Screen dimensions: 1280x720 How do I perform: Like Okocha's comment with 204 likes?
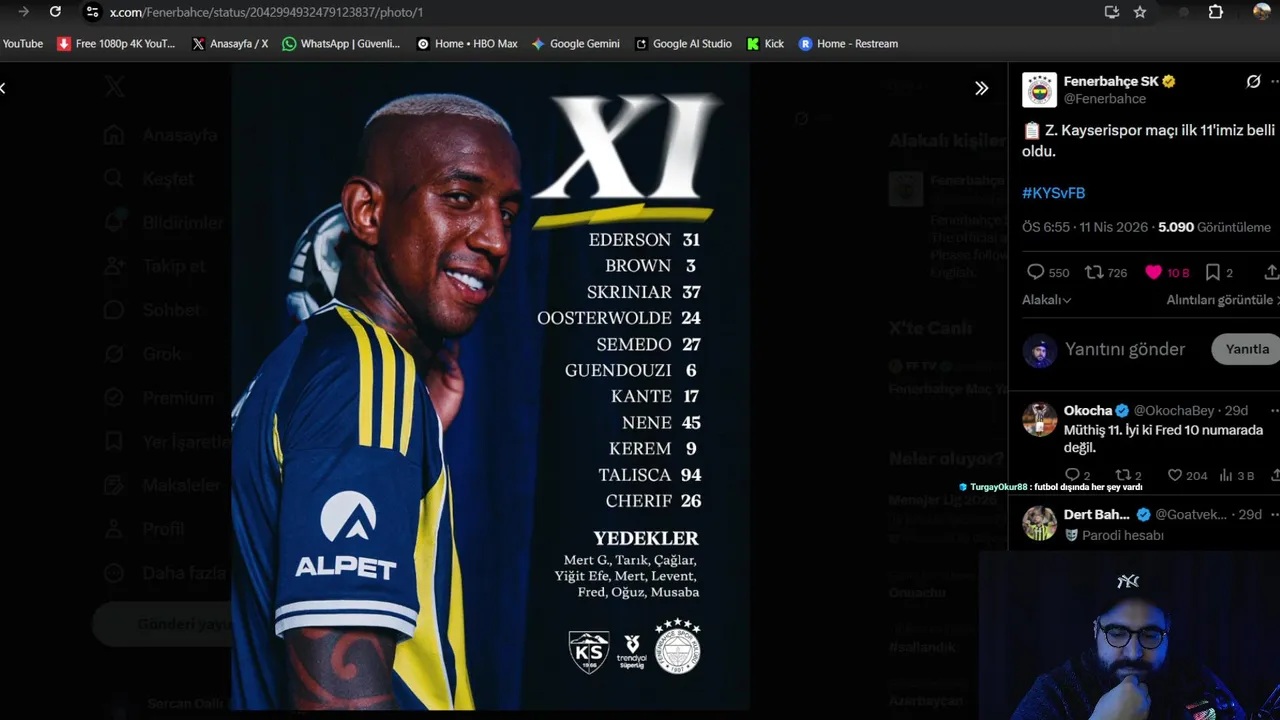1188,476
